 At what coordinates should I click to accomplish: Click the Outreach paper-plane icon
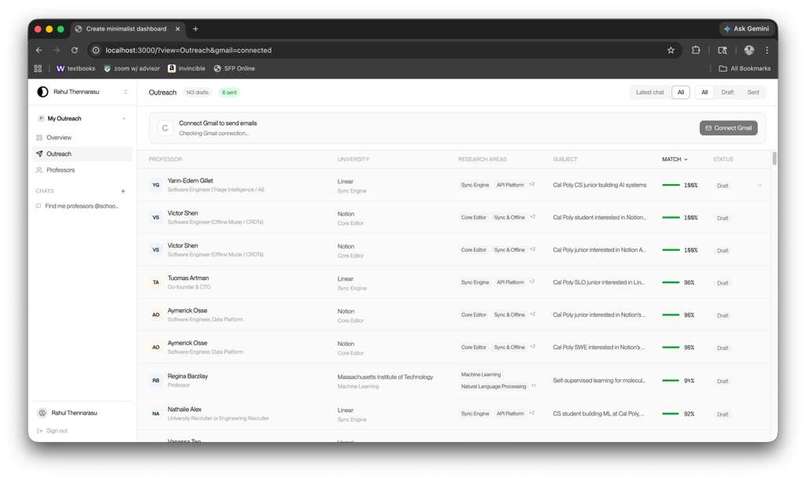pyautogui.click(x=39, y=154)
